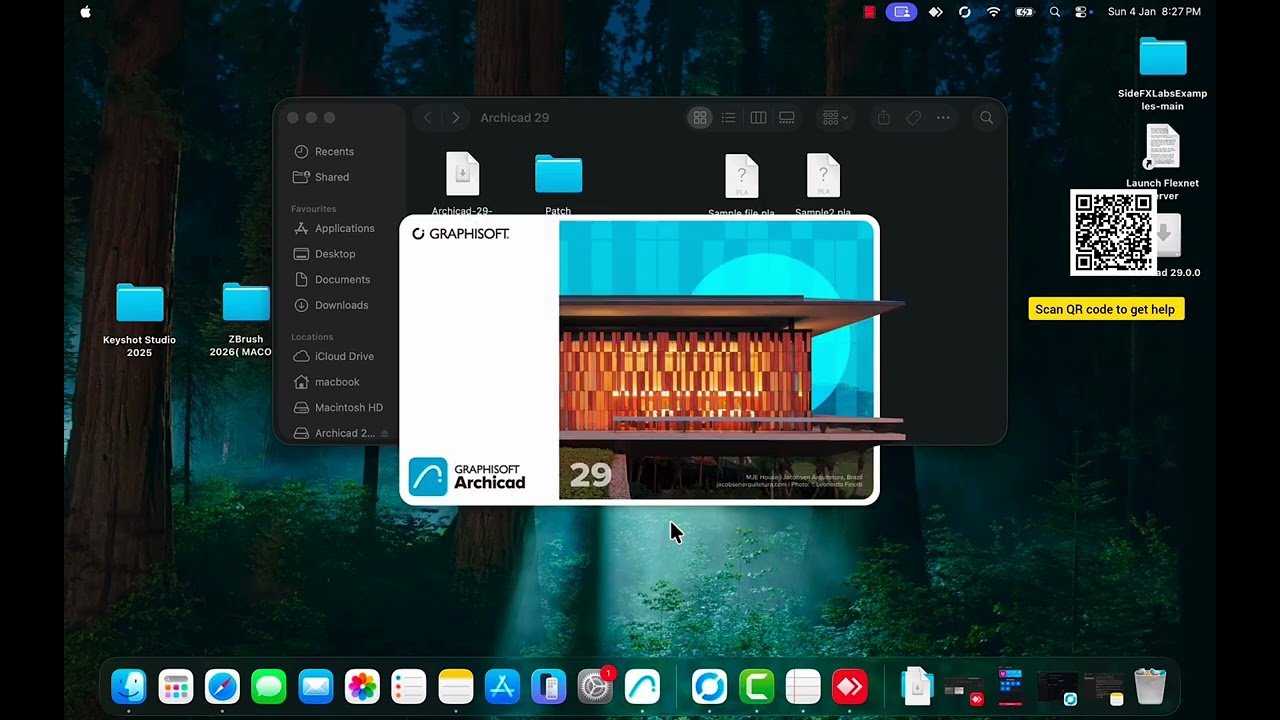1280x720 pixels.
Task: Open the Photos app in Dock
Action: pos(362,687)
